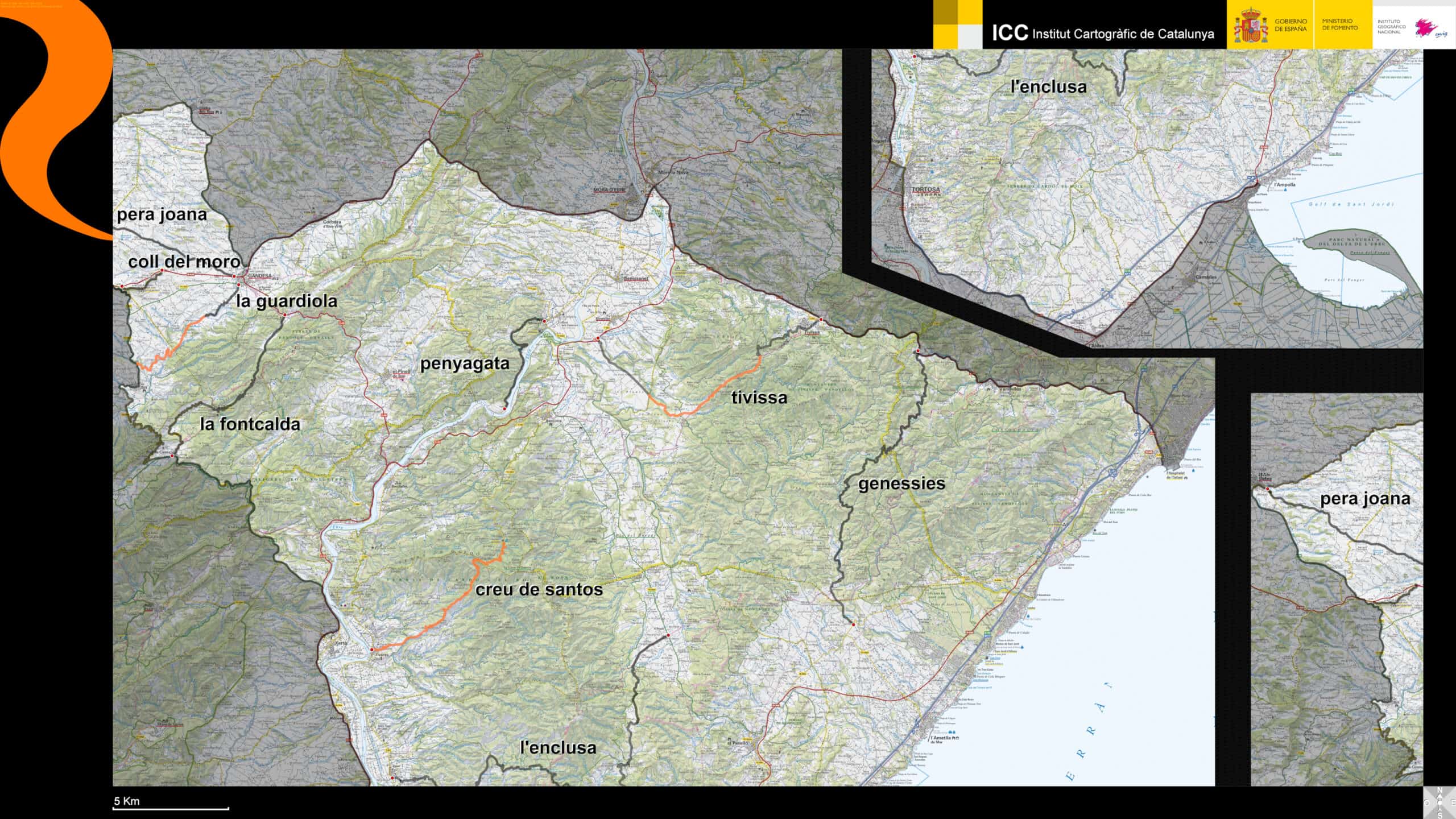This screenshot has height=819, width=1456.
Task: Select the 'tivissa' route label
Action: click(x=759, y=398)
